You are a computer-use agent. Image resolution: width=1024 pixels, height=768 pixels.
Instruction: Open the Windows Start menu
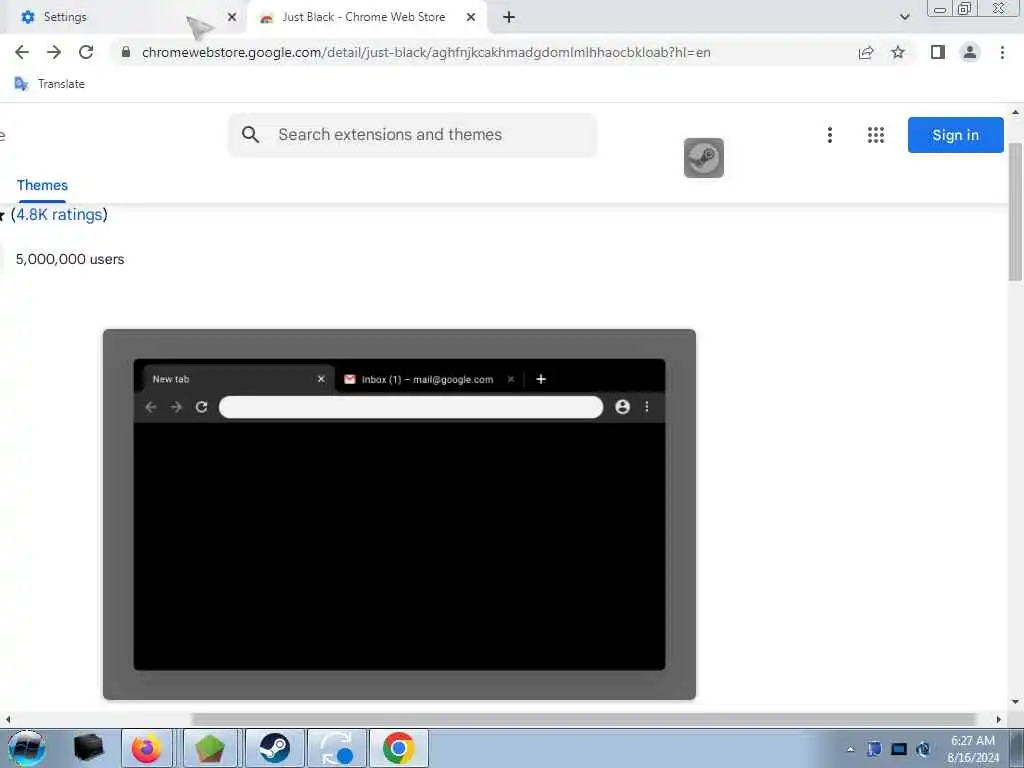pos(26,748)
